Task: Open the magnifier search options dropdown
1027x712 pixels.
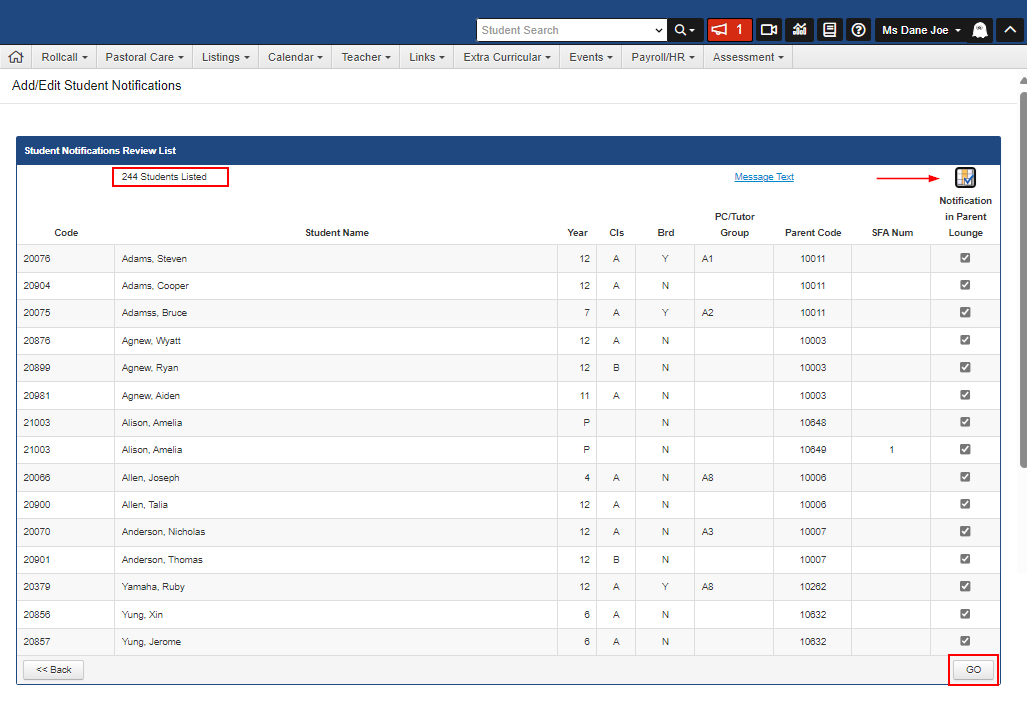Action: coord(684,30)
